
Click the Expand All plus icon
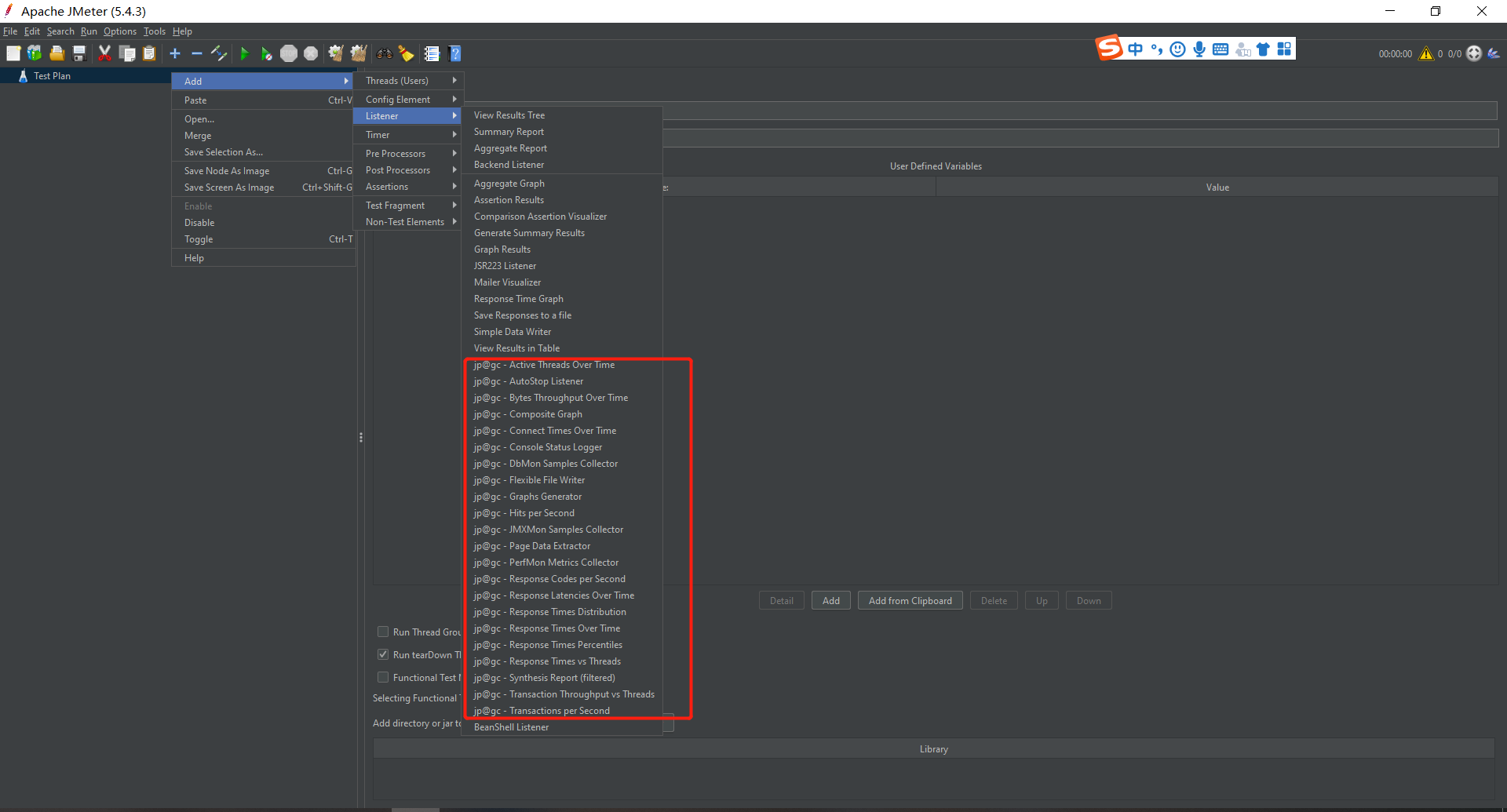(x=175, y=53)
